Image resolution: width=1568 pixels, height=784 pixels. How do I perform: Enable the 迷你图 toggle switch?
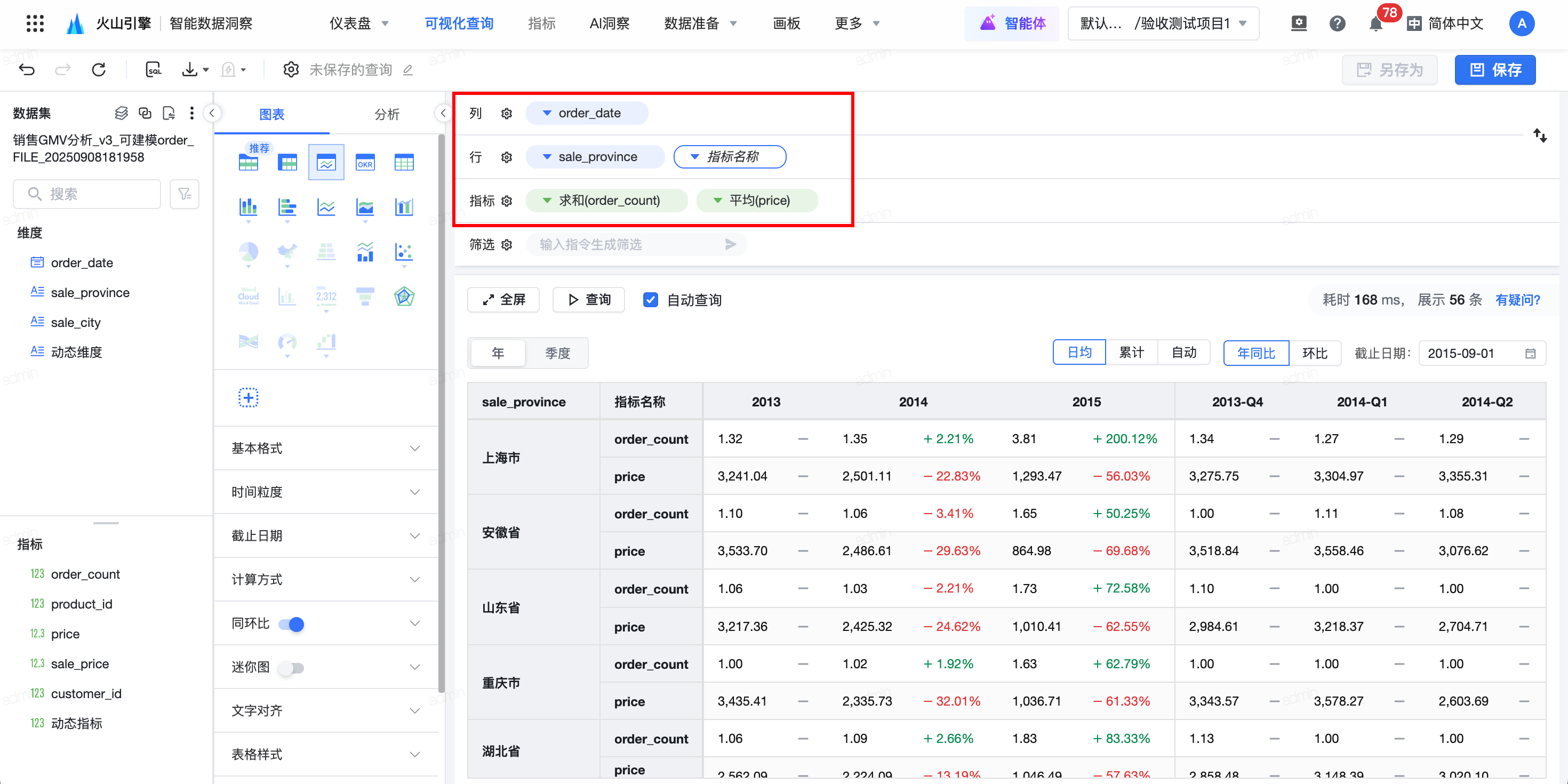point(291,668)
